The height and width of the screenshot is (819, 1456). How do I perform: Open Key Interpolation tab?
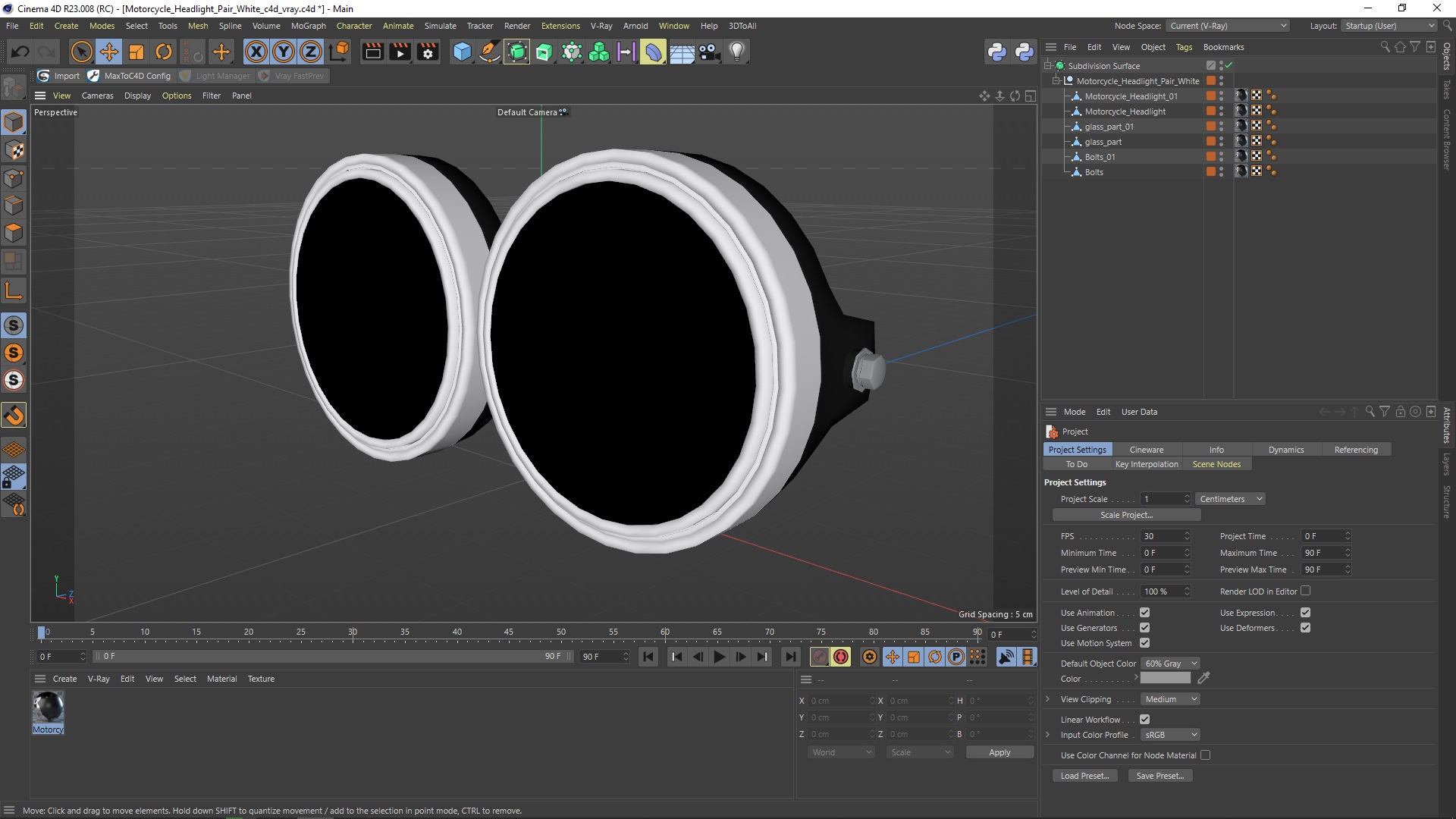coord(1147,464)
